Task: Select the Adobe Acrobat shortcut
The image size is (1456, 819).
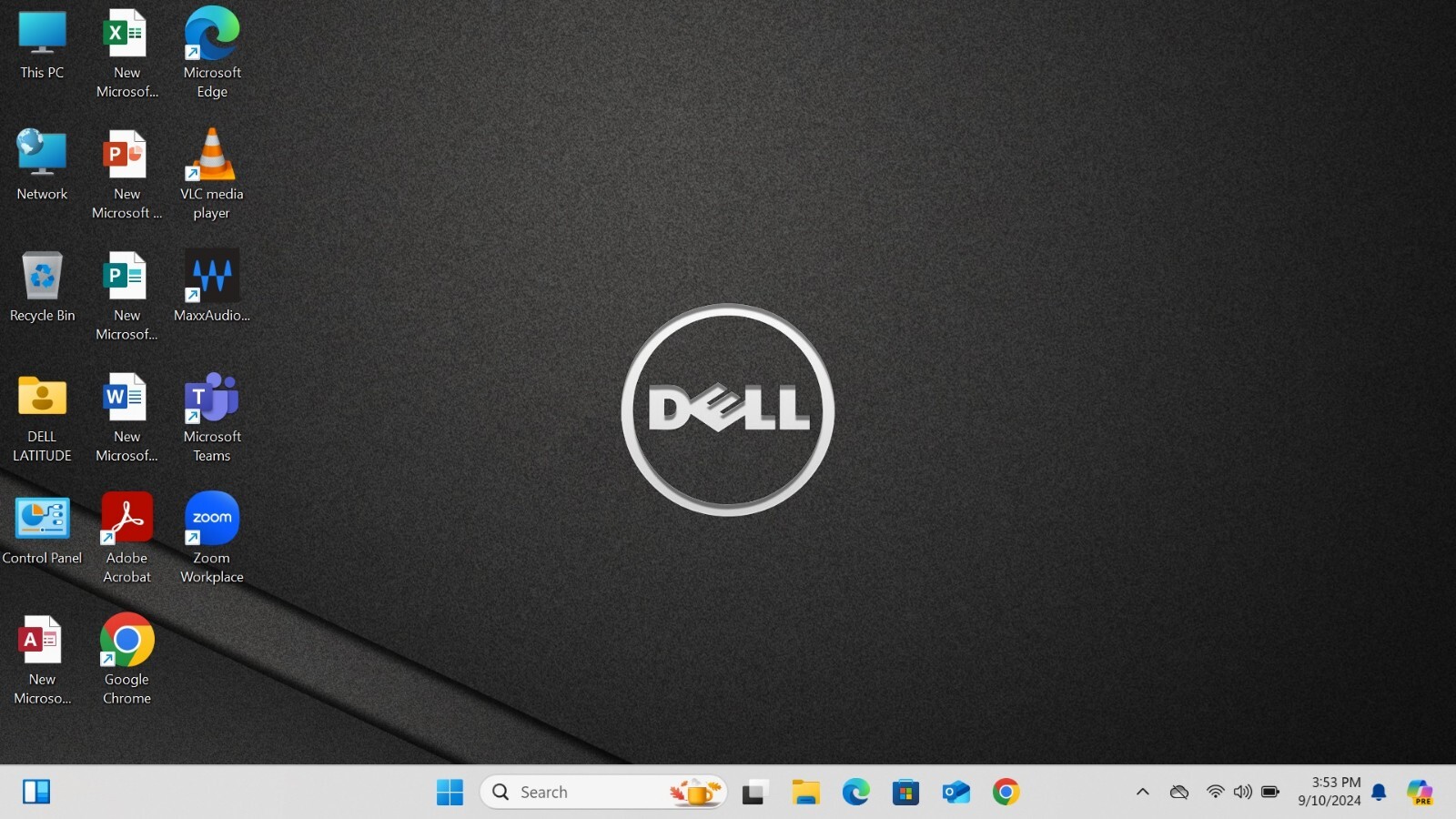Action: click(x=126, y=539)
